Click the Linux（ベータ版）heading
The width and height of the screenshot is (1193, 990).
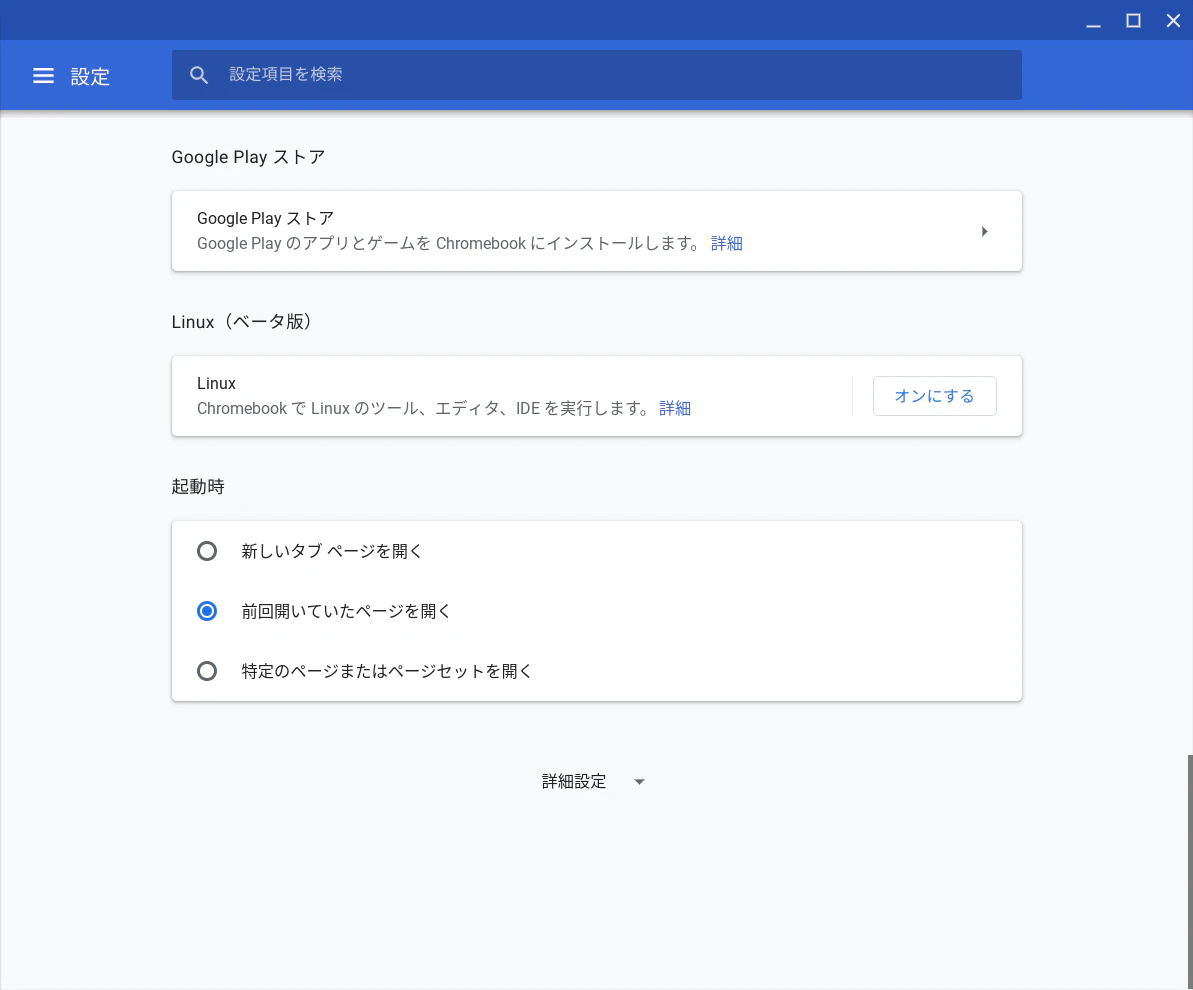click(x=242, y=322)
